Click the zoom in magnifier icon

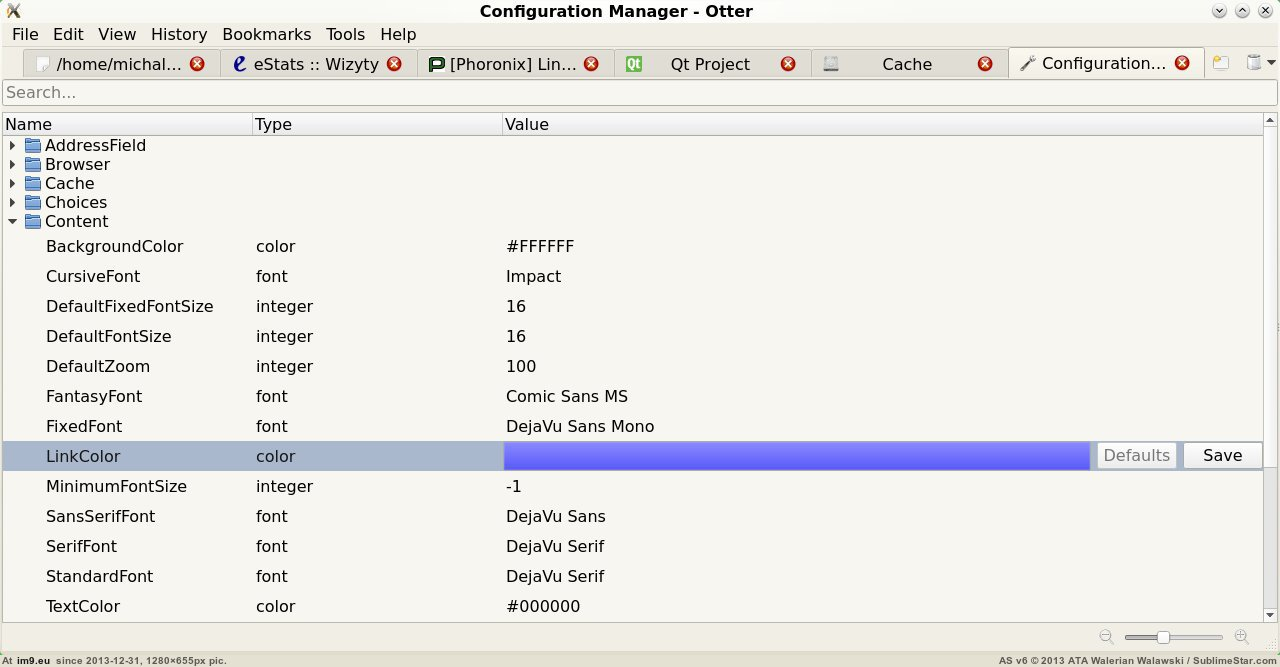coord(1242,637)
